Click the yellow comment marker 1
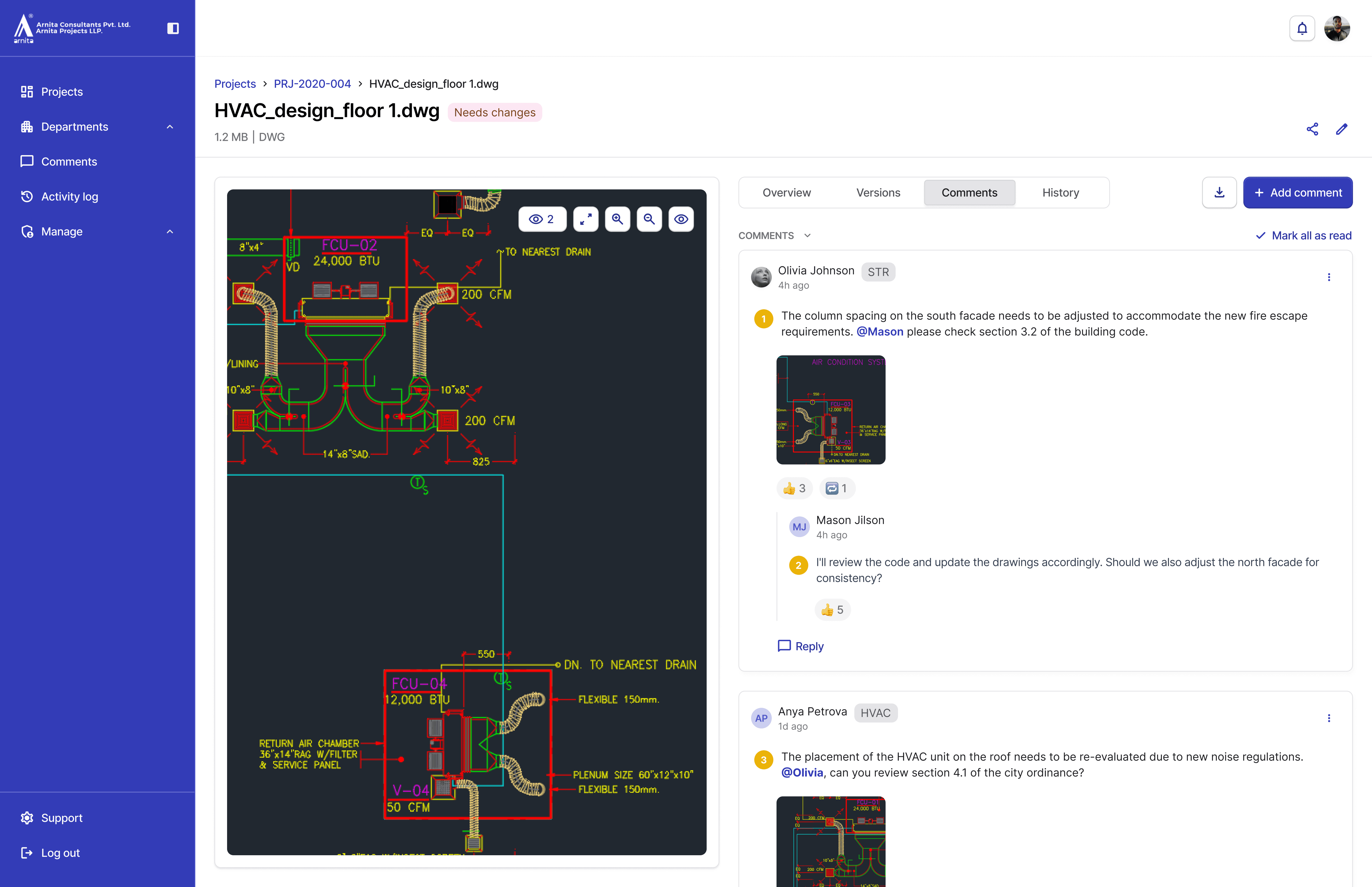The height and width of the screenshot is (887, 1372). (764, 318)
